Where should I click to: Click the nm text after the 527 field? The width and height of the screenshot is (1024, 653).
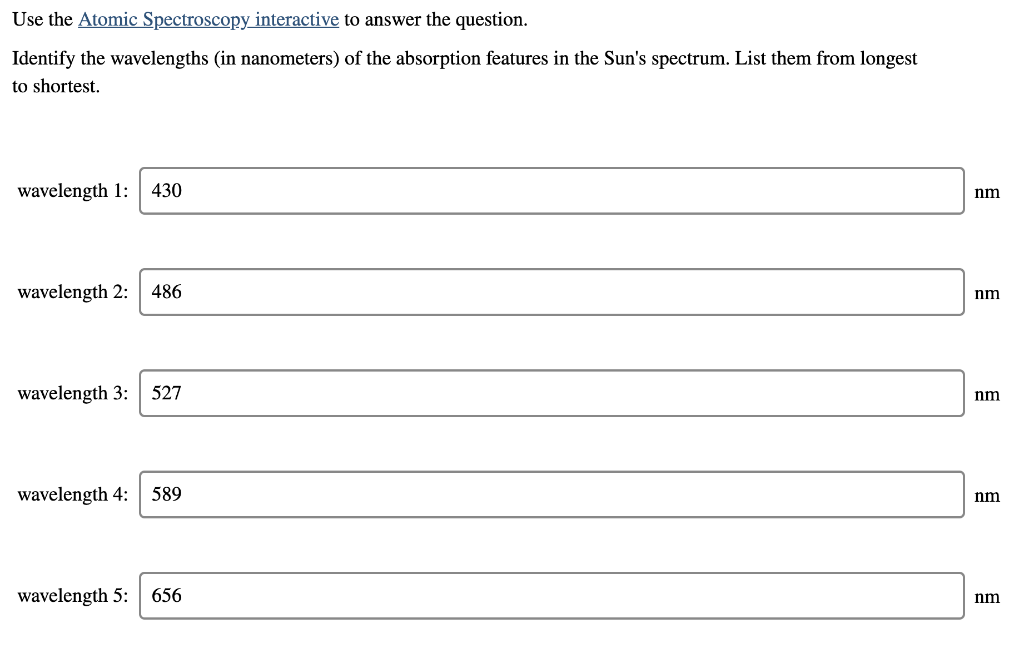(x=987, y=394)
